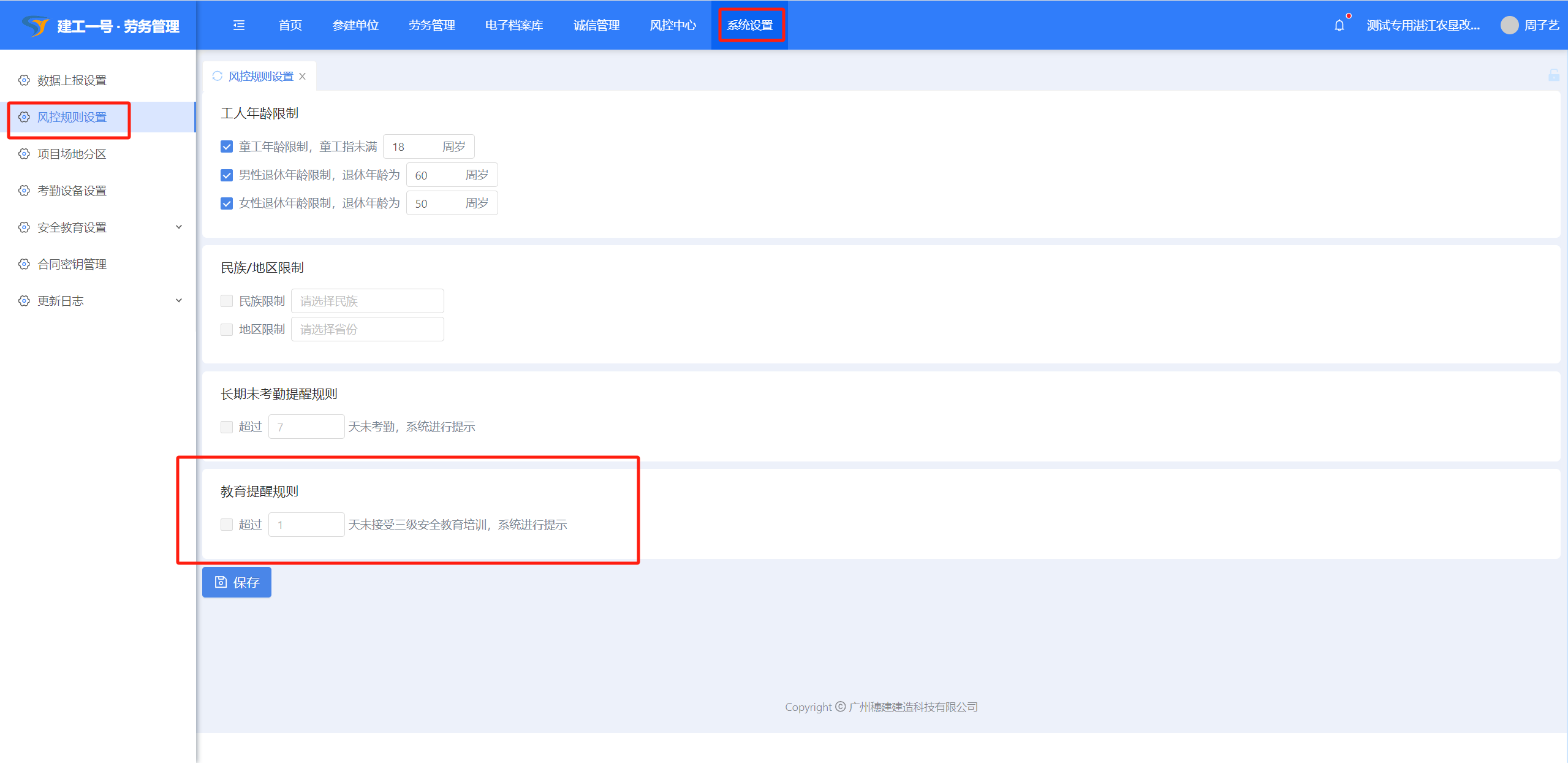Open 项目场地分区 in the sidebar

coord(72,154)
